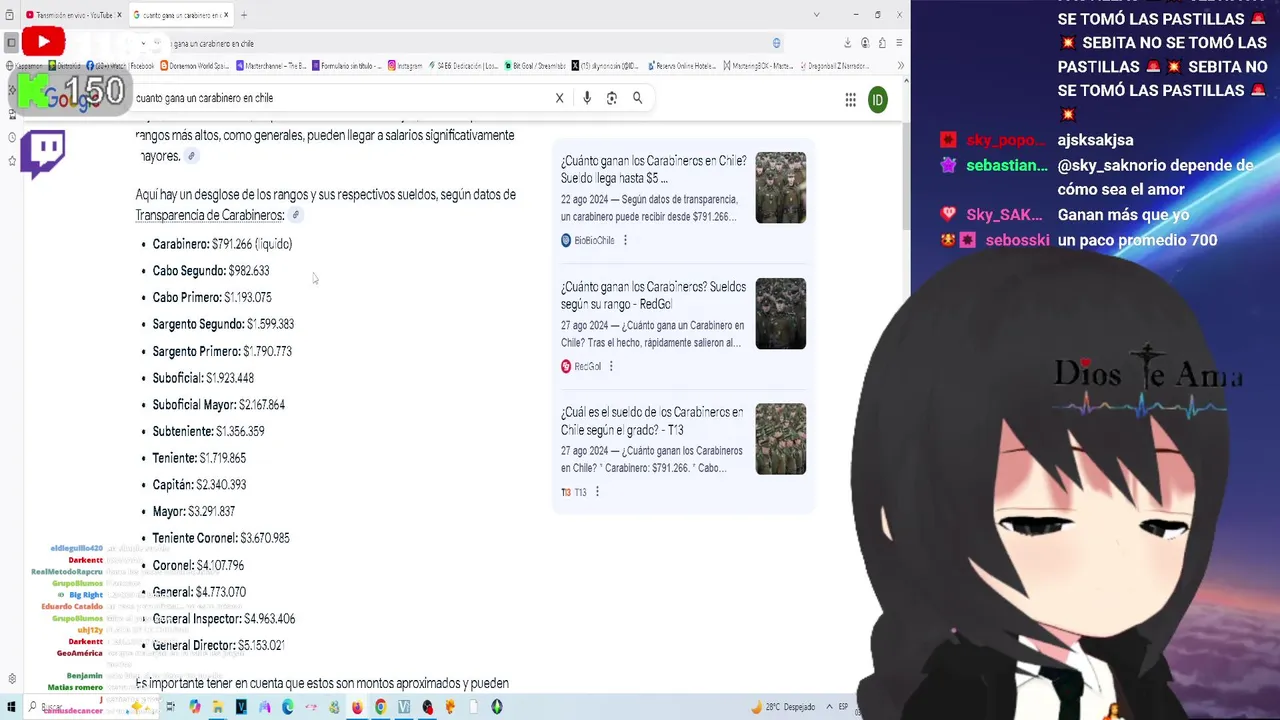Open the Reserva Online Hoteles bookmark

click(681, 66)
